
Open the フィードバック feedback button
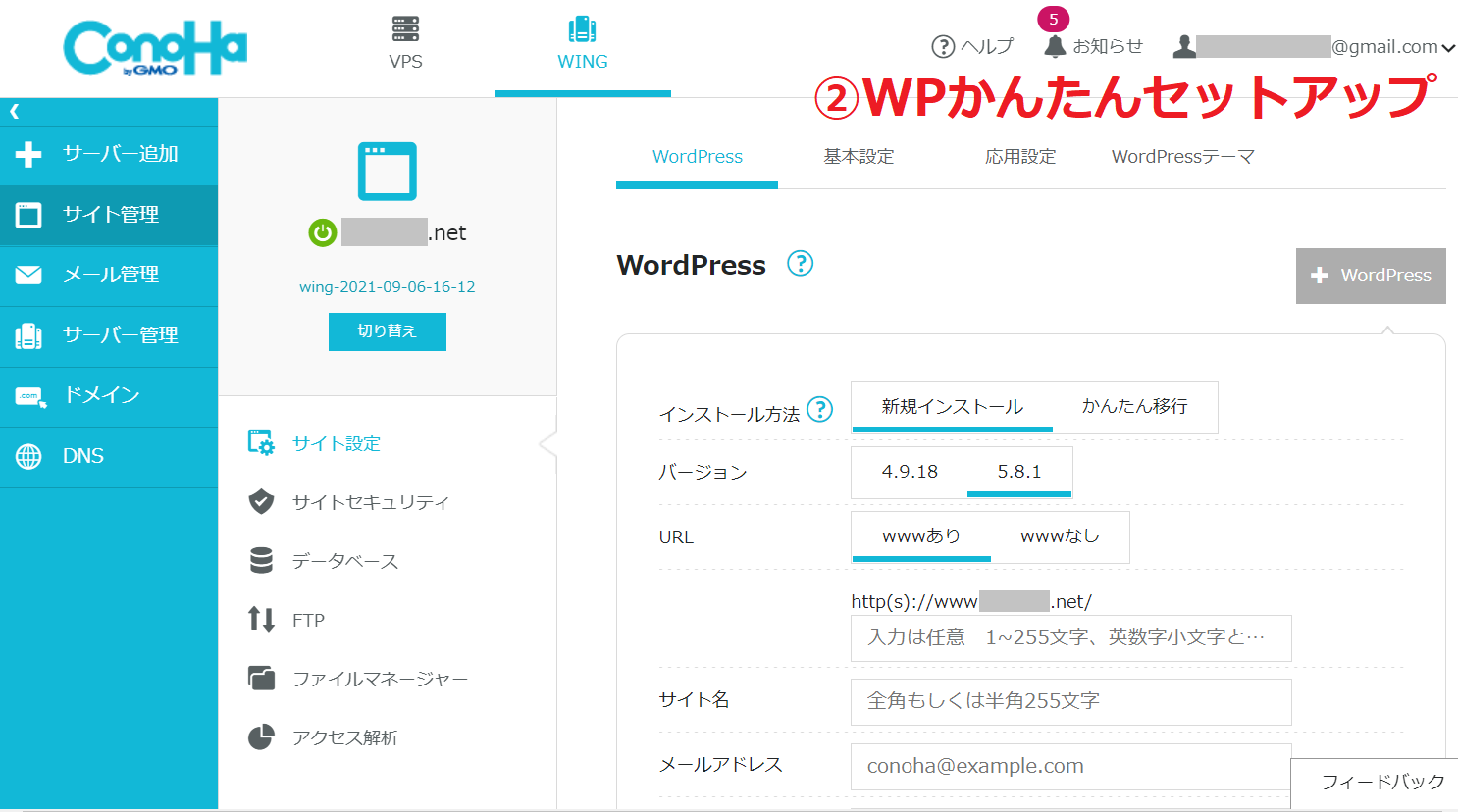(x=1374, y=783)
